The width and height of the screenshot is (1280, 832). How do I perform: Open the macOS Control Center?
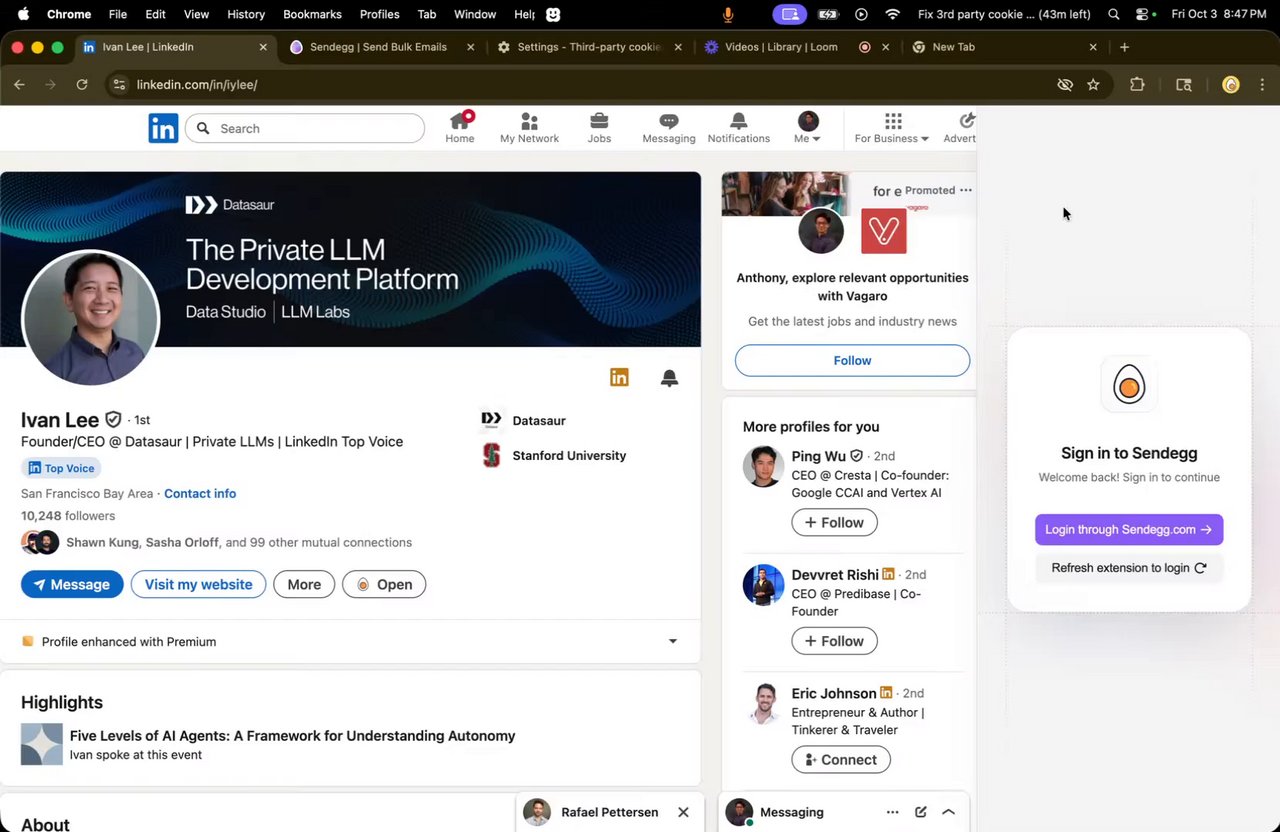tap(1142, 15)
